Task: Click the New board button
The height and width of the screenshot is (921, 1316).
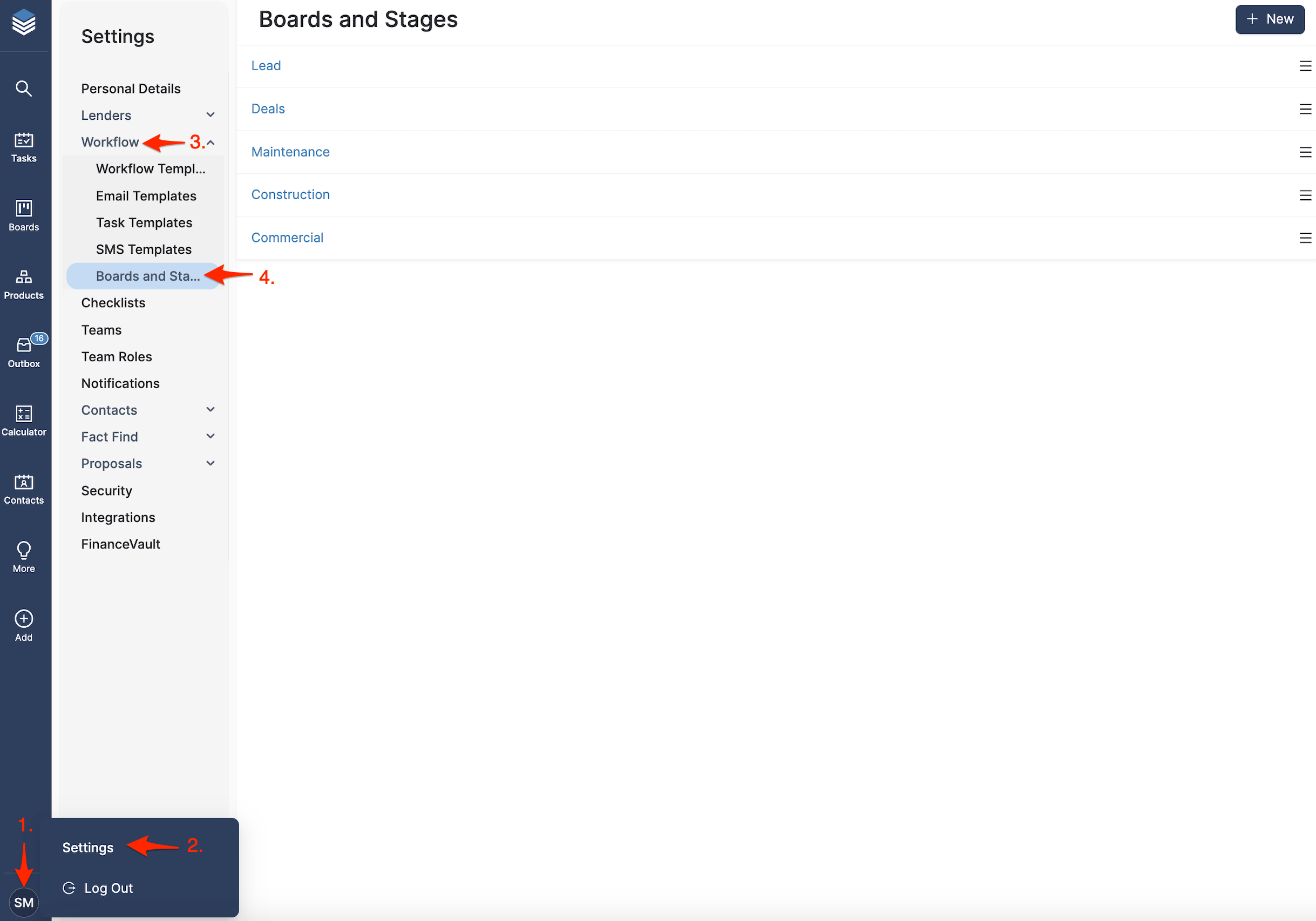Action: (x=1270, y=19)
